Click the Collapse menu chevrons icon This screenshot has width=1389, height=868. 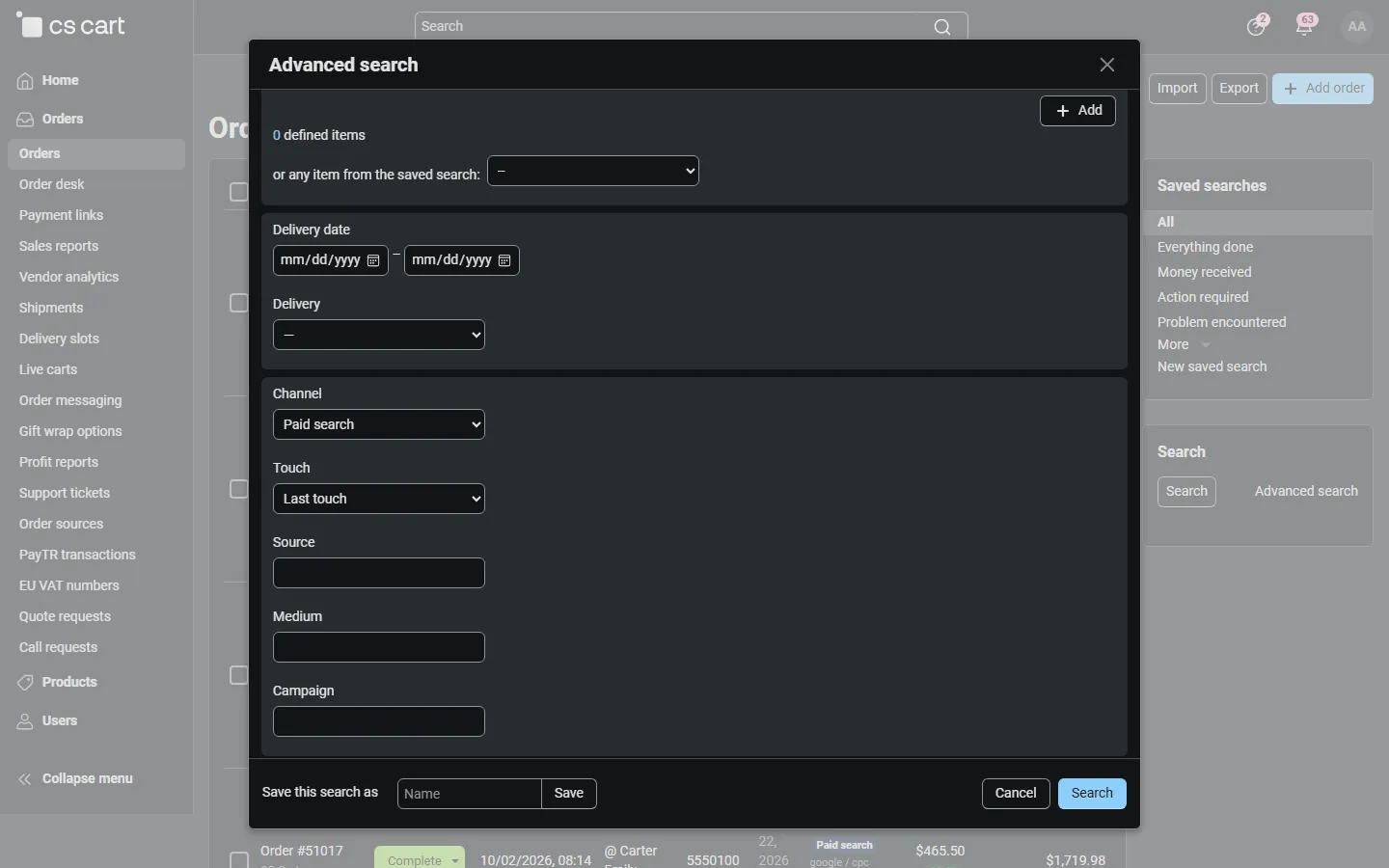point(25,779)
